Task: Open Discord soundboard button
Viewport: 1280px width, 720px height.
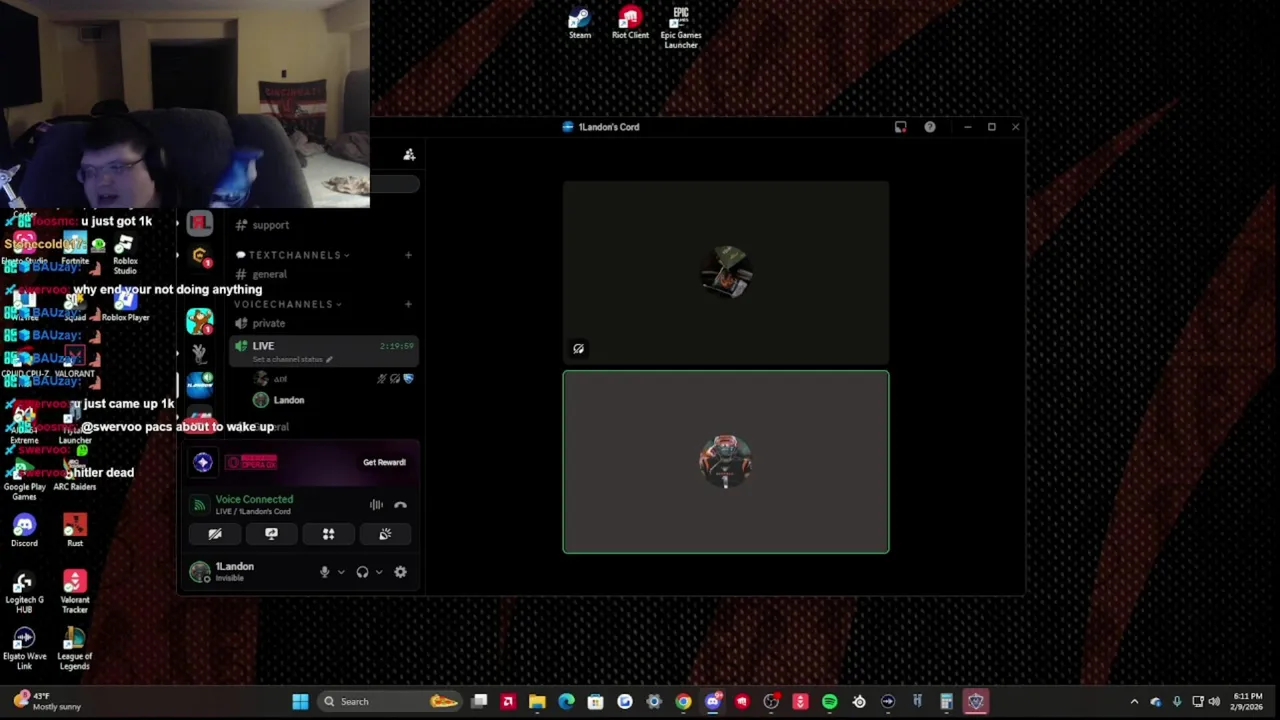Action: [385, 534]
